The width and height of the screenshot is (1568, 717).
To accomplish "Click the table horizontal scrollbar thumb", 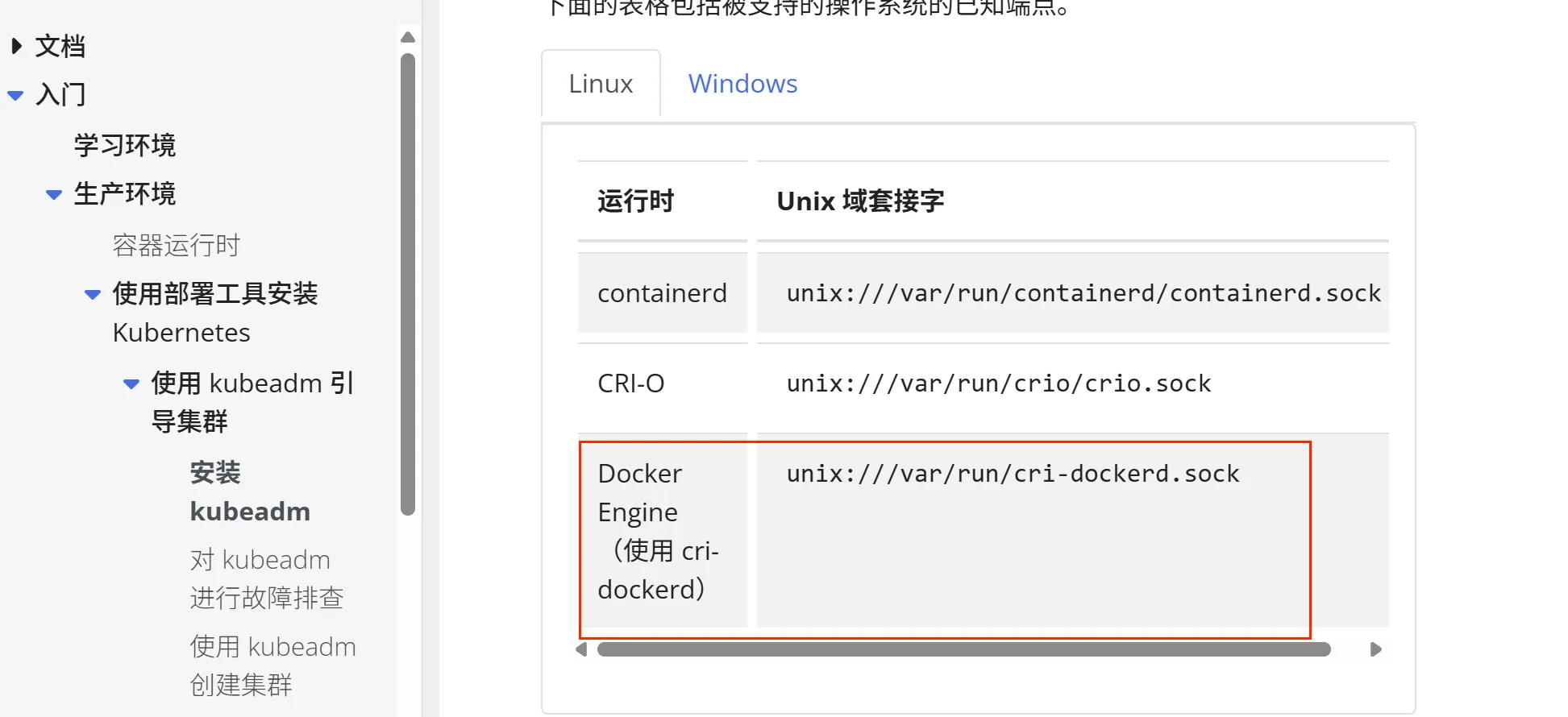I will coord(963,649).
